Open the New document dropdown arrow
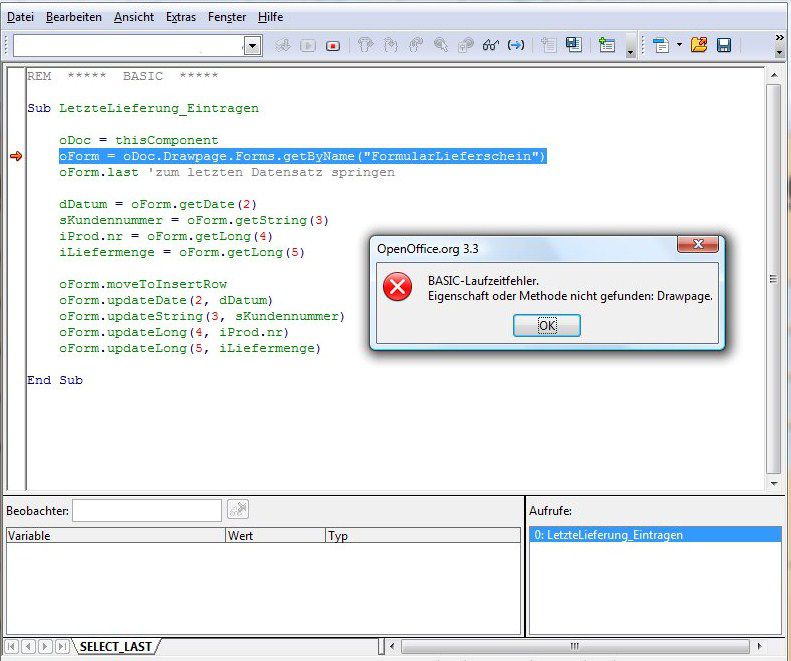Image resolution: width=791 pixels, height=661 pixels. pyautogui.click(x=679, y=45)
